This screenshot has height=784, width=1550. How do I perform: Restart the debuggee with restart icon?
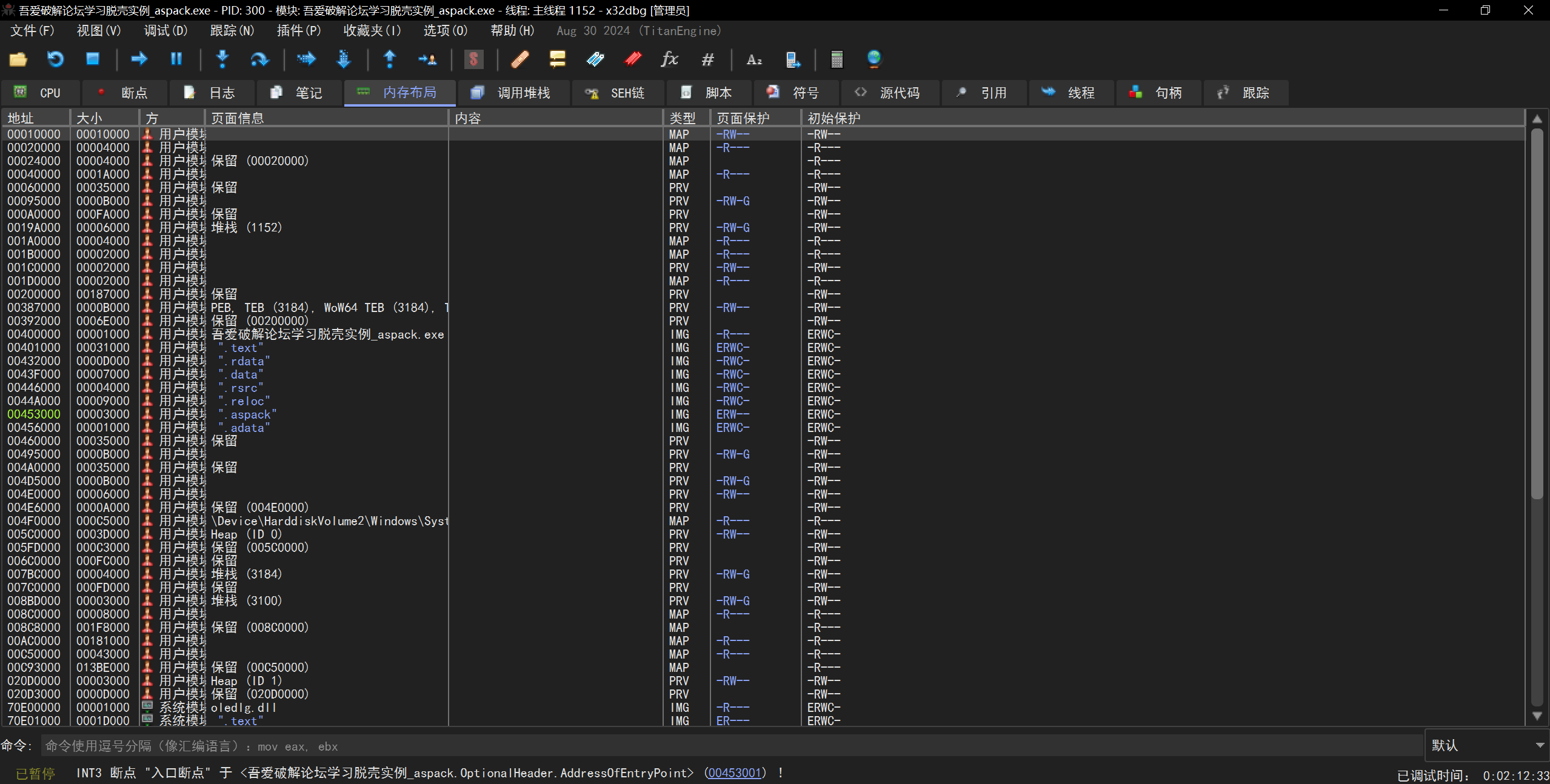[55, 59]
